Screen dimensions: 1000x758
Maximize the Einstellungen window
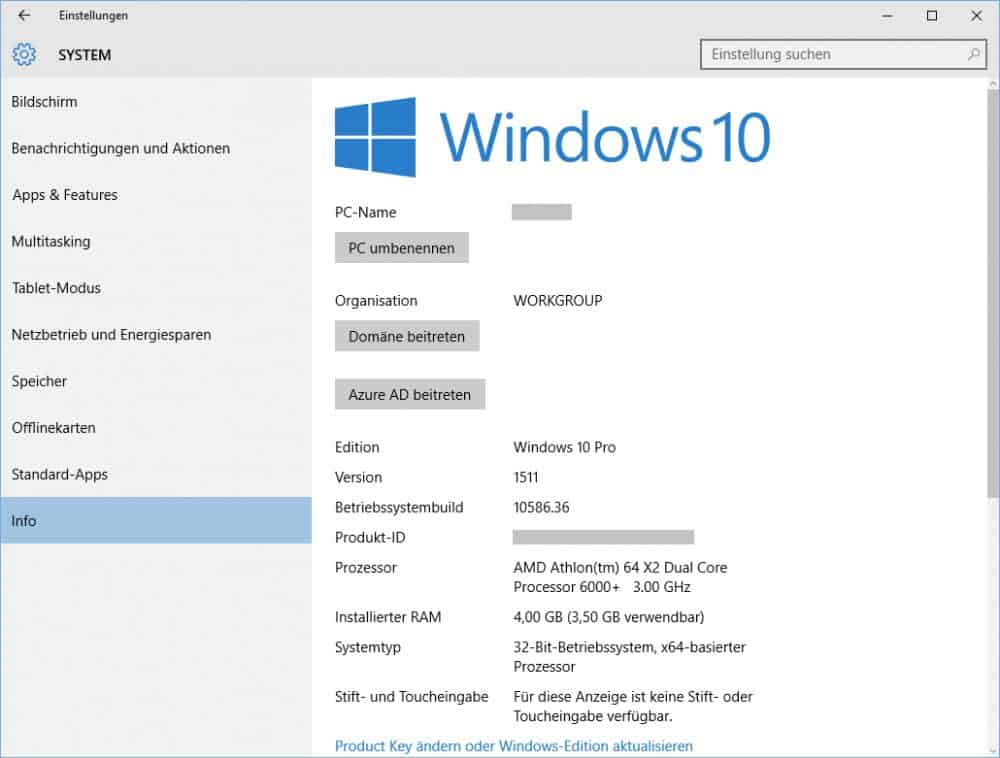tap(932, 16)
